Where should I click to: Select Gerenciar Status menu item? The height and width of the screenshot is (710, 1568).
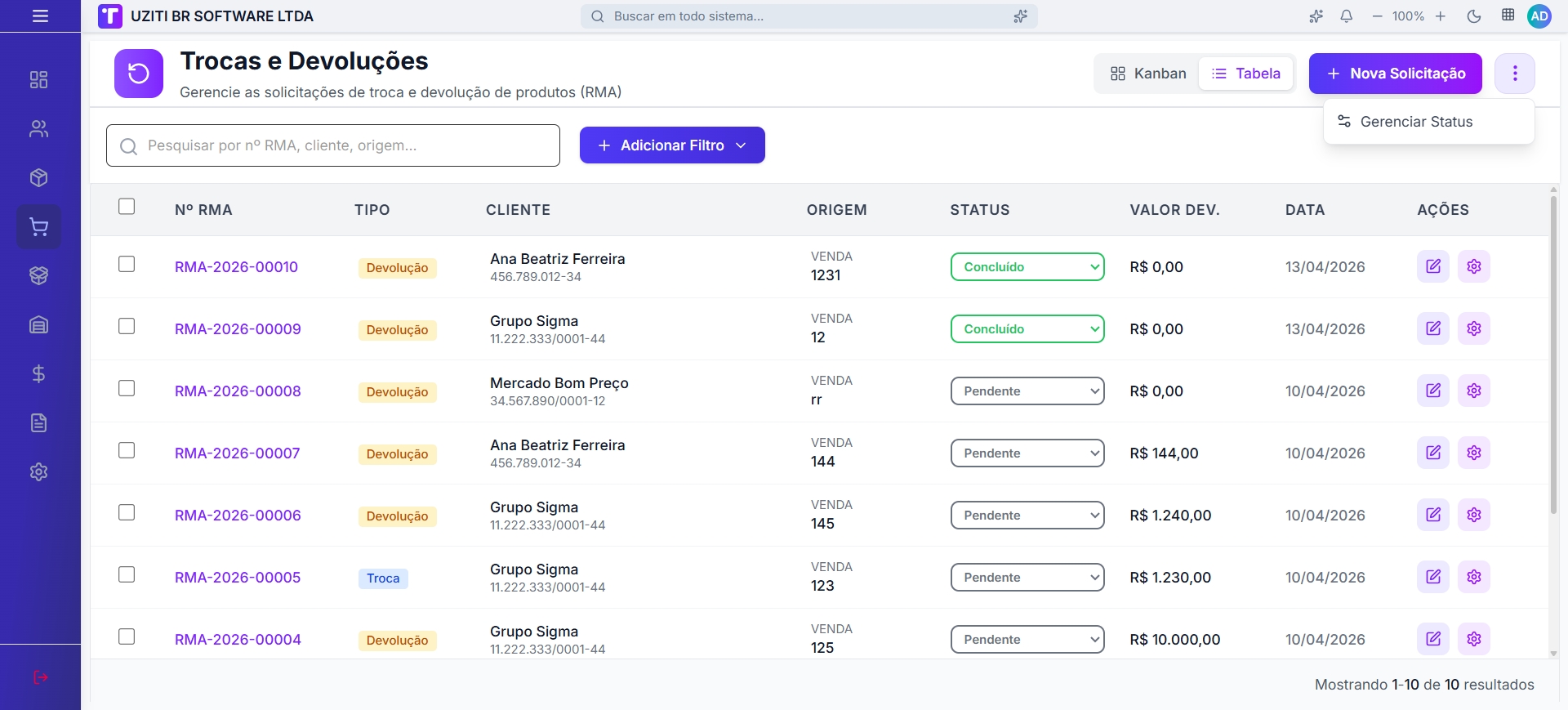click(x=1415, y=122)
